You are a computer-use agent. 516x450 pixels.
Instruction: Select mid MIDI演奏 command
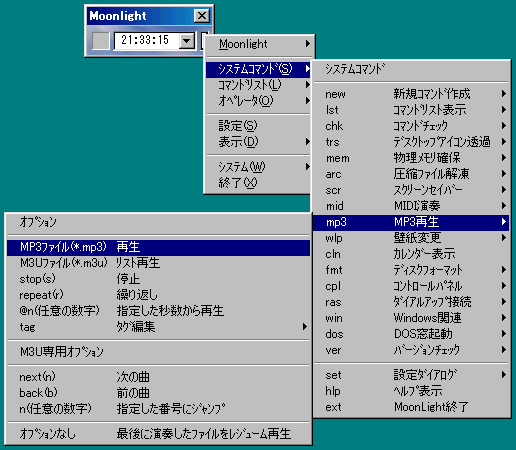click(411, 206)
